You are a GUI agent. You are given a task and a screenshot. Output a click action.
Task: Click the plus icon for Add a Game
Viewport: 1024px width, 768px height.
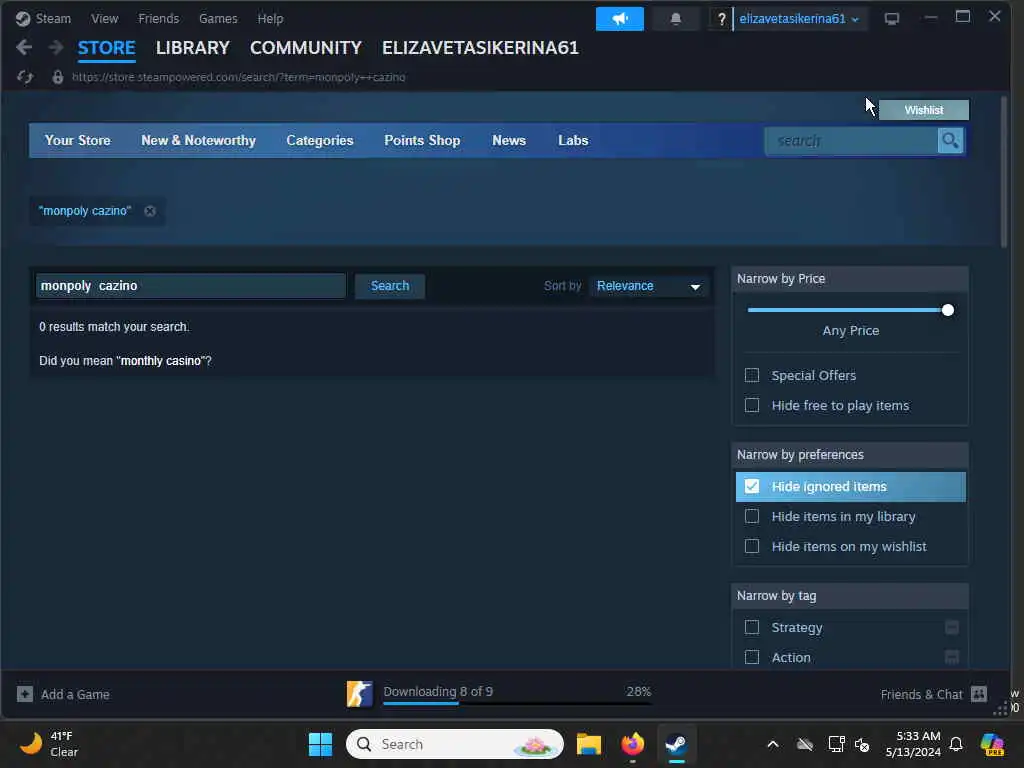(x=25, y=694)
